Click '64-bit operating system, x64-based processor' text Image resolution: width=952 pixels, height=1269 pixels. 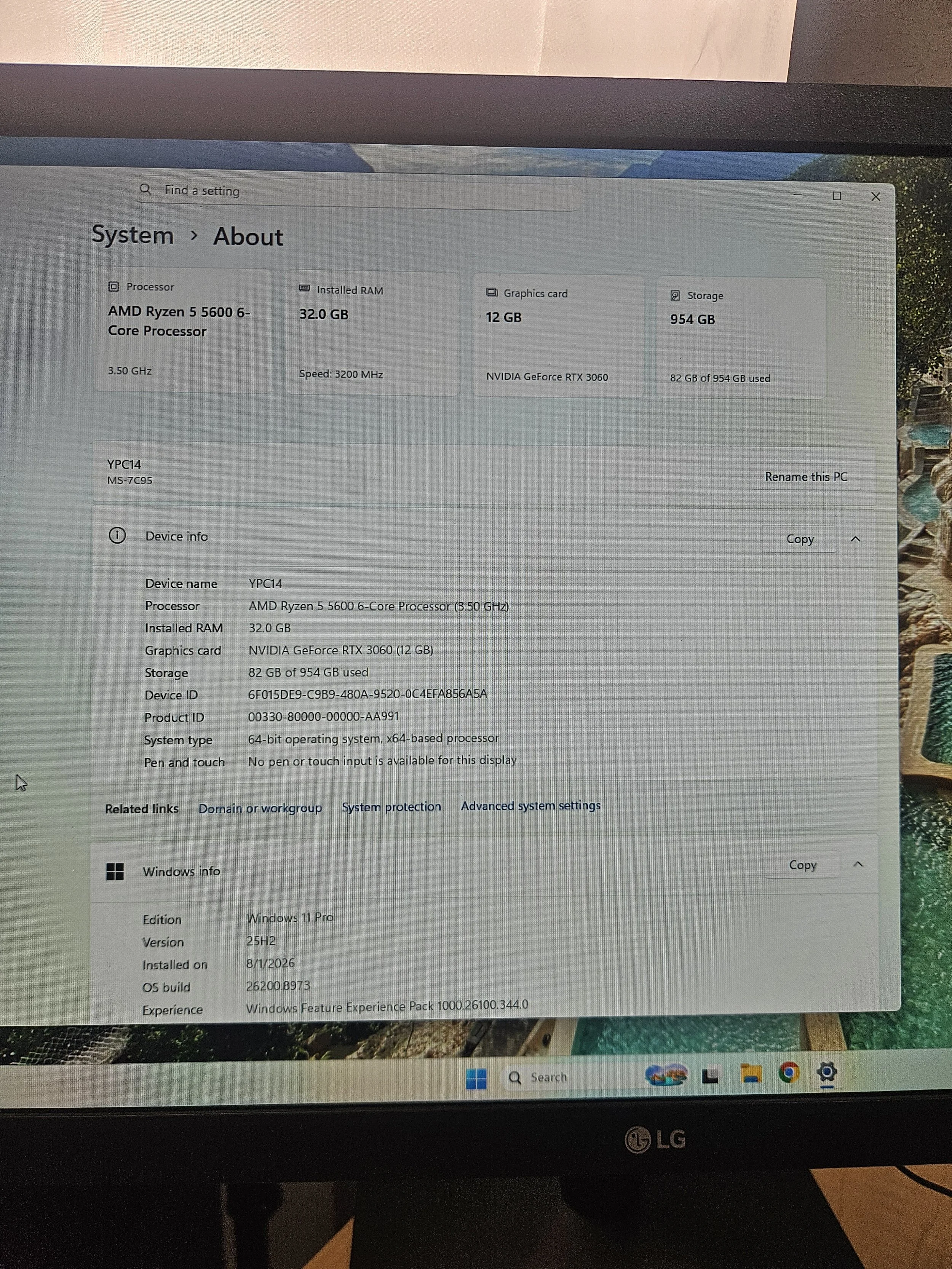coord(373,738)
